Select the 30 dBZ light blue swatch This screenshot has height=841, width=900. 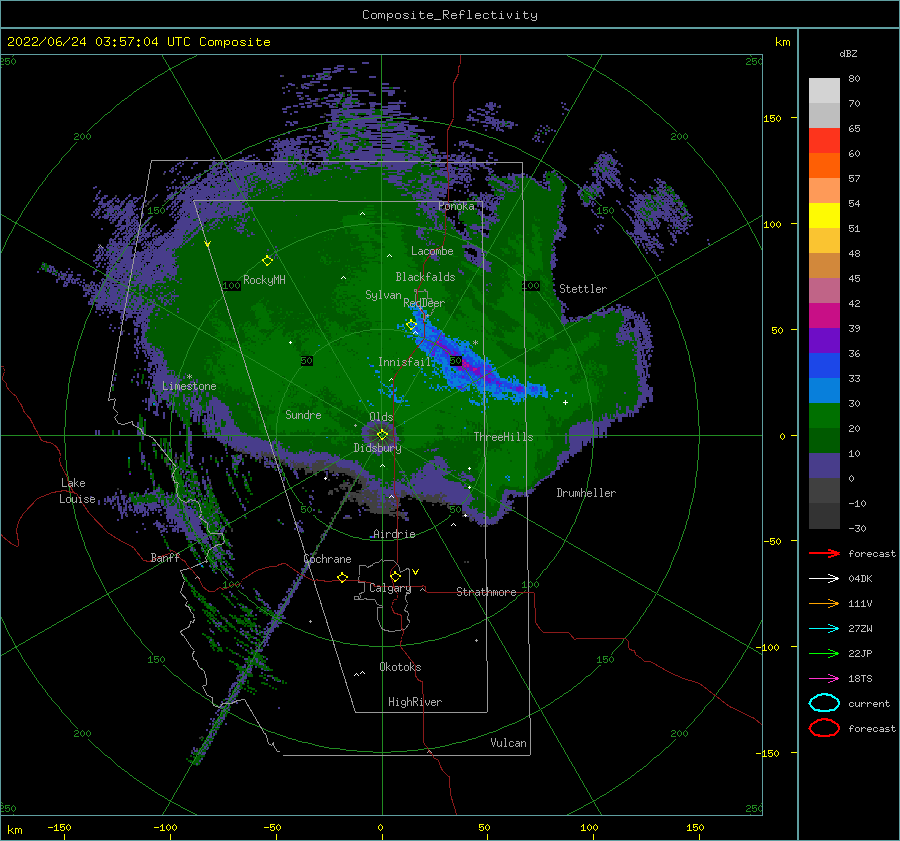tap(824, 390)
